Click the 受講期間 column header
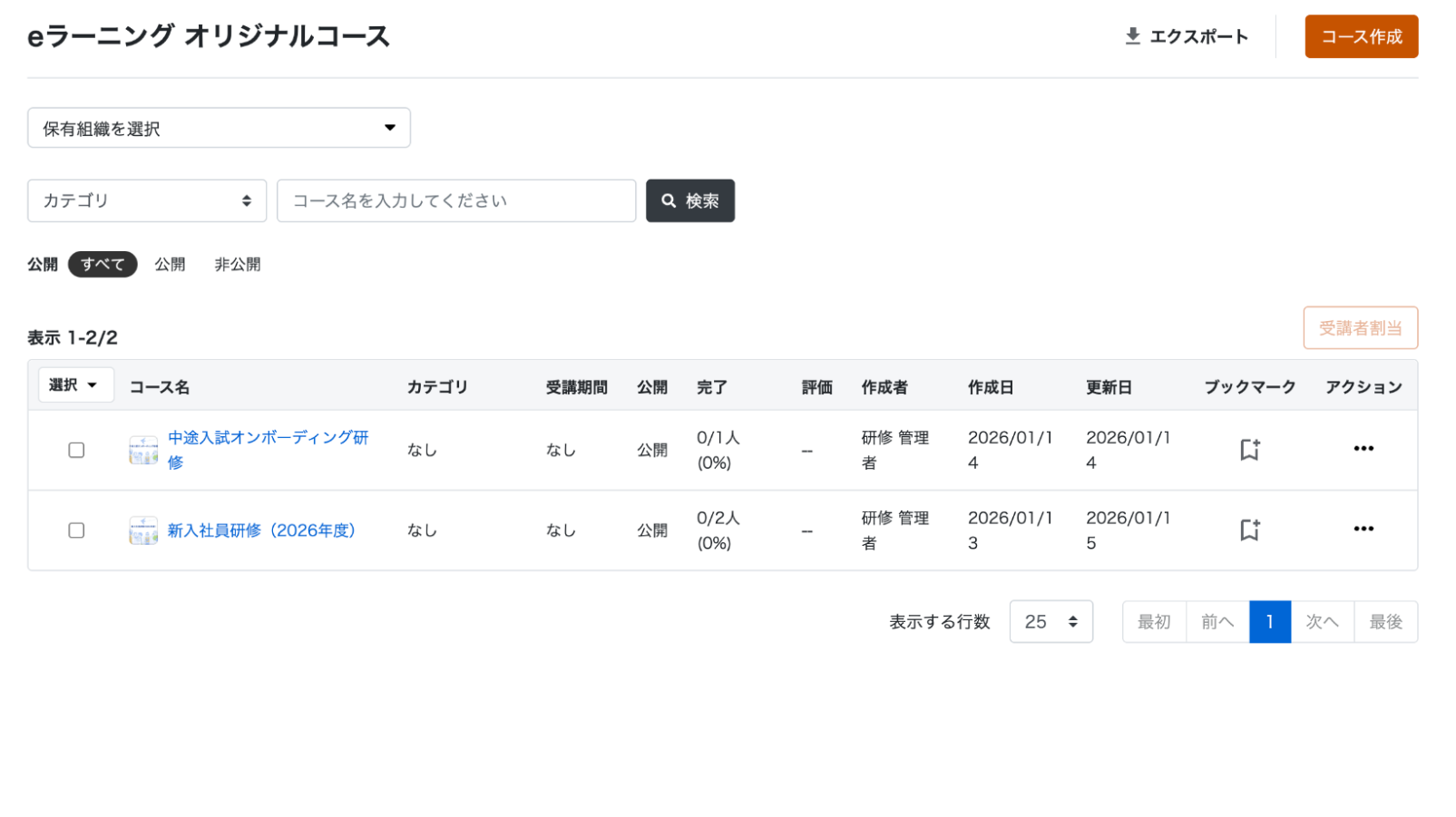 point(576,387)
